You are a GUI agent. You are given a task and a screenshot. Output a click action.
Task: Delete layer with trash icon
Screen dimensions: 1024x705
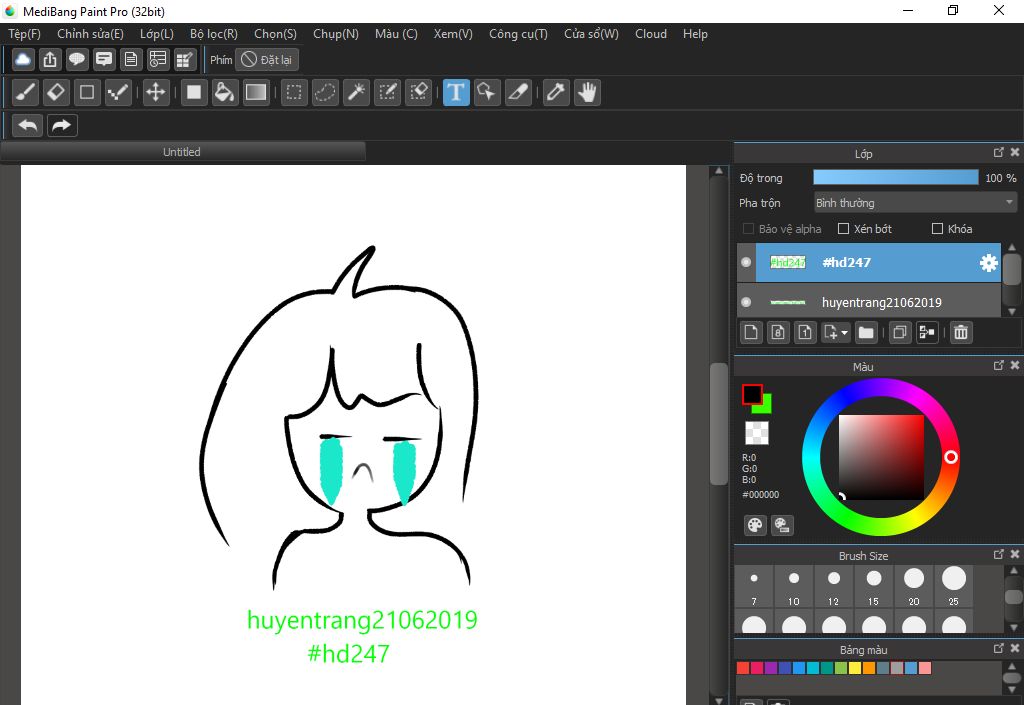(x=961, y=332)
